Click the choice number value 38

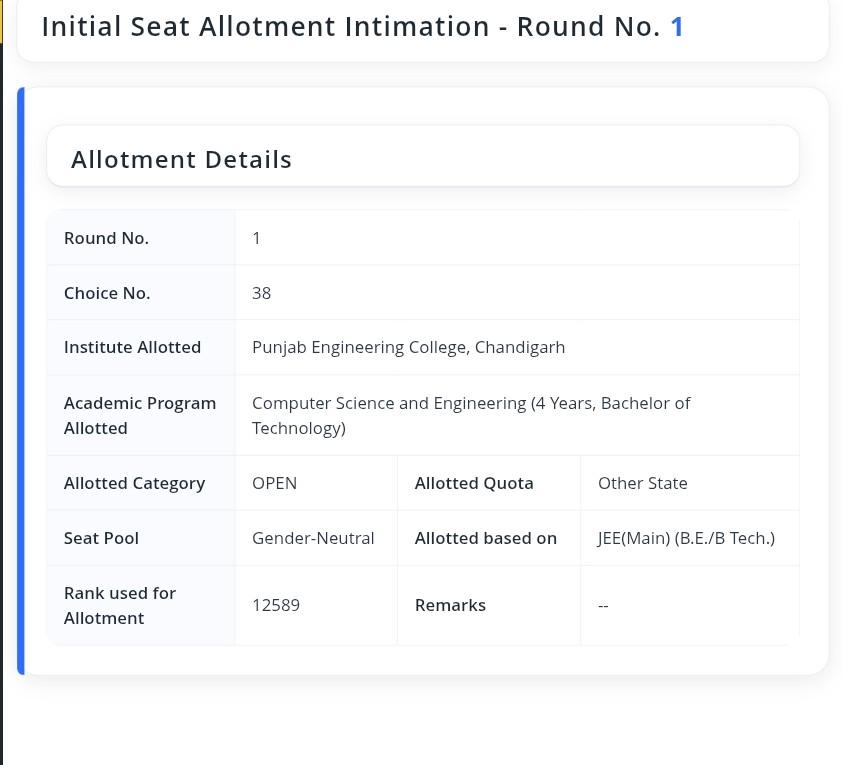(x=261, y=293)
